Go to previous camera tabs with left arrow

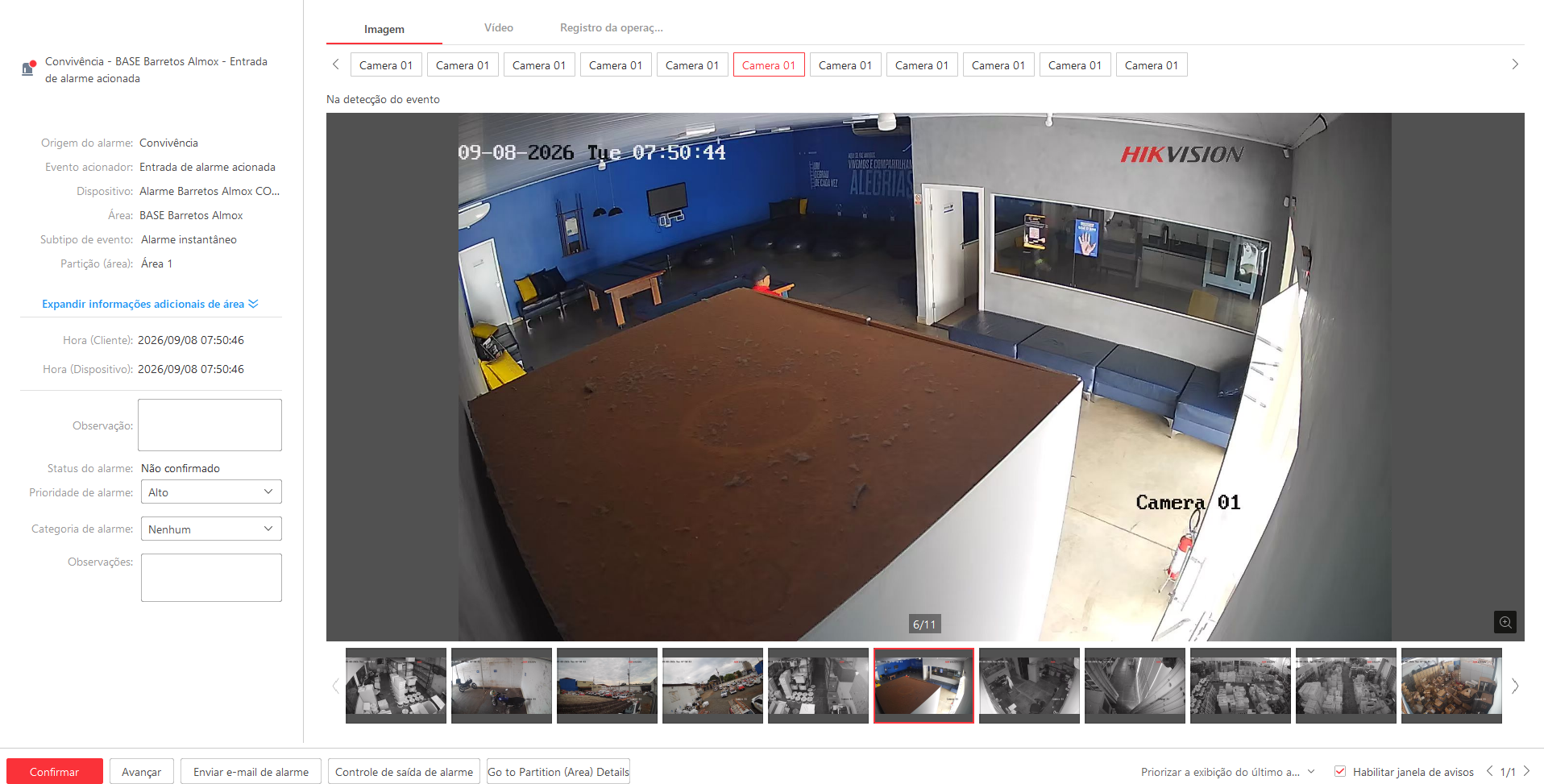point(336,64)
